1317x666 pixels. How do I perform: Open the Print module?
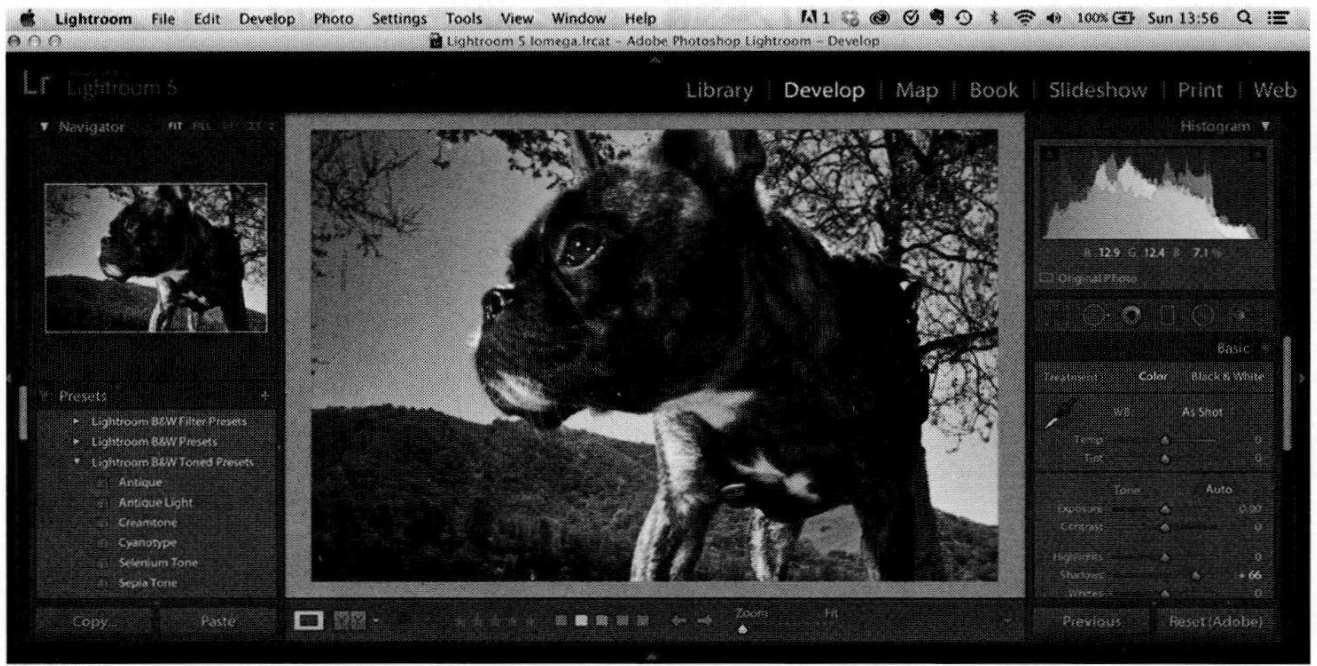click(1198, 90)
